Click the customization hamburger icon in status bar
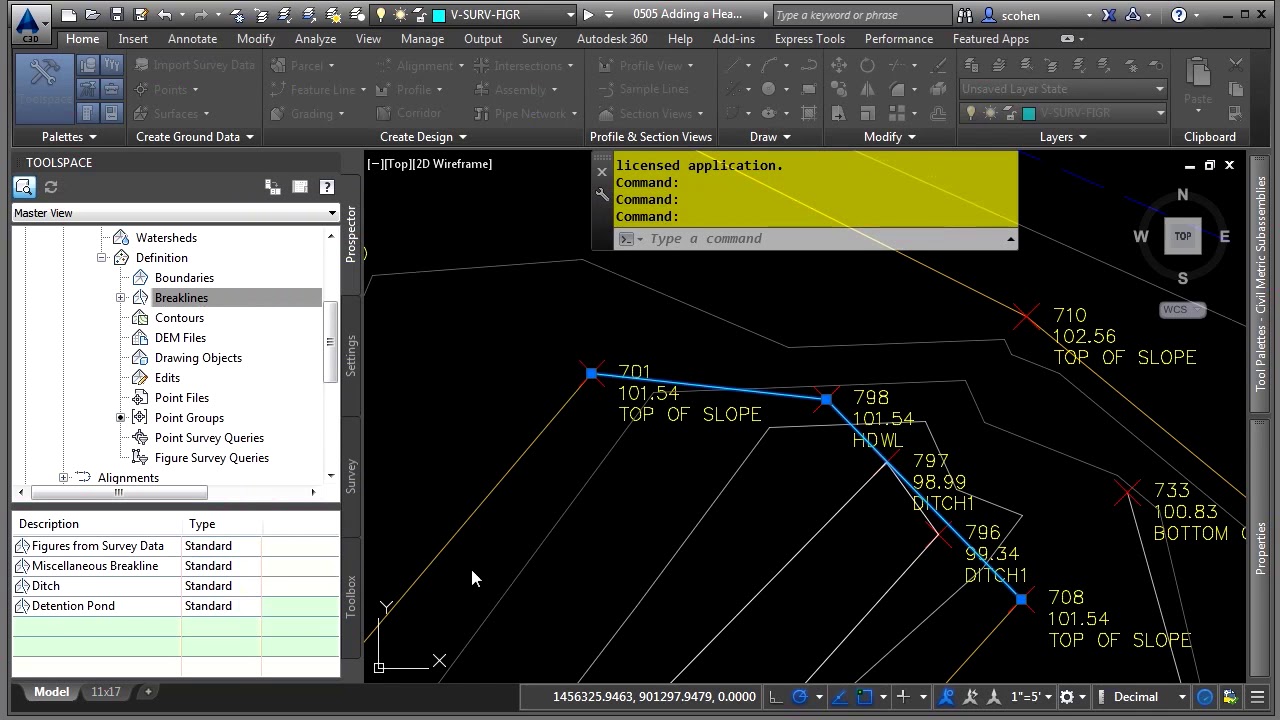 tap(1258, 697)
